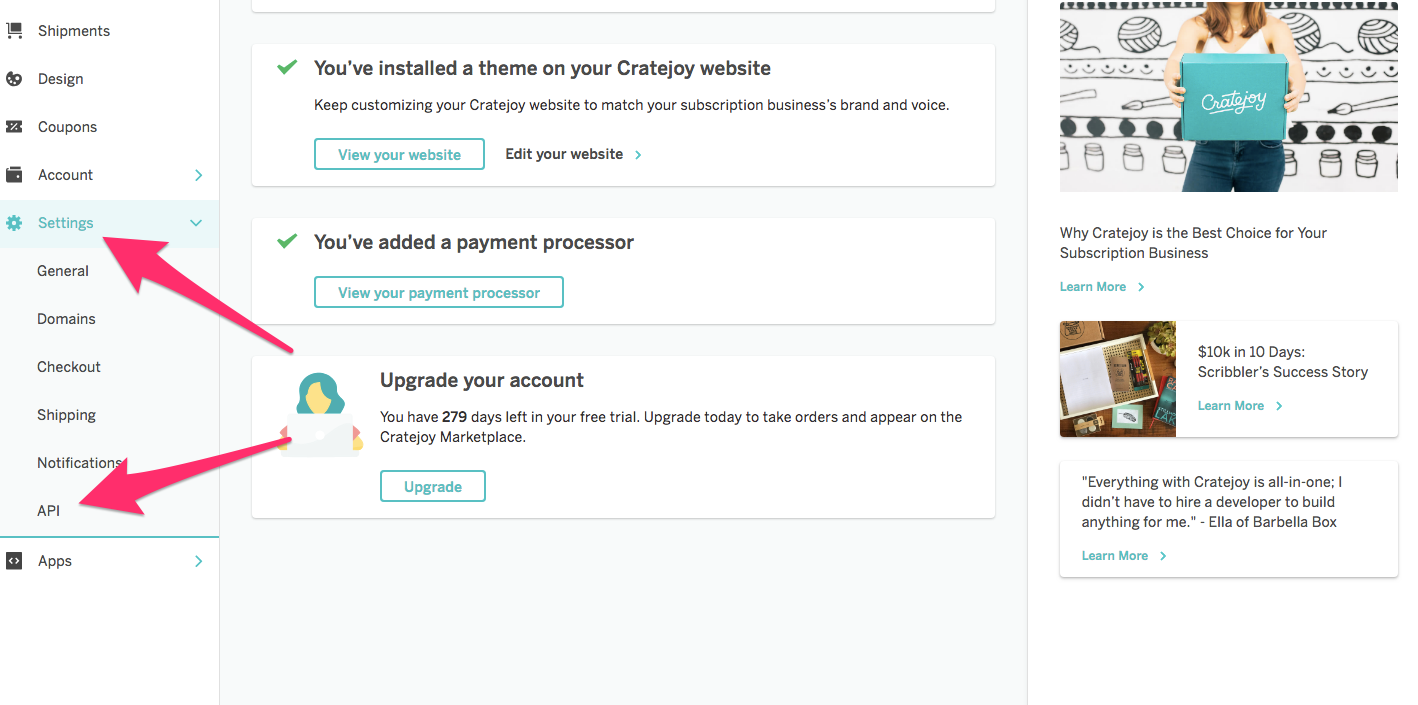The image size is (1418, 705).
Task: Click Learn More for Scribbler's Success Story
Action: [x=1231, y=406]
